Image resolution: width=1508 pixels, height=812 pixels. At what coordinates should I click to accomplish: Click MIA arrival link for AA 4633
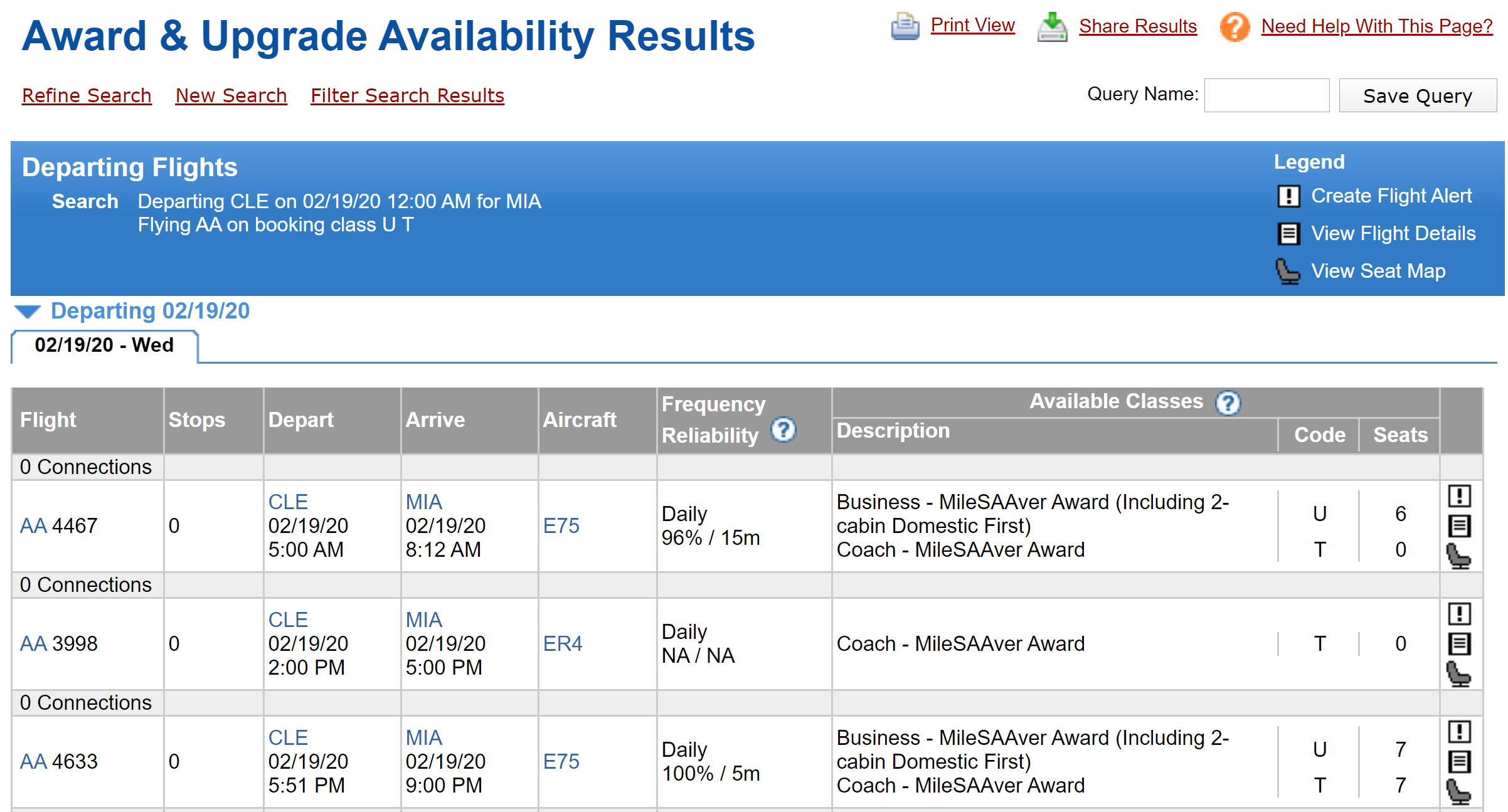click(x=424, y=737)
